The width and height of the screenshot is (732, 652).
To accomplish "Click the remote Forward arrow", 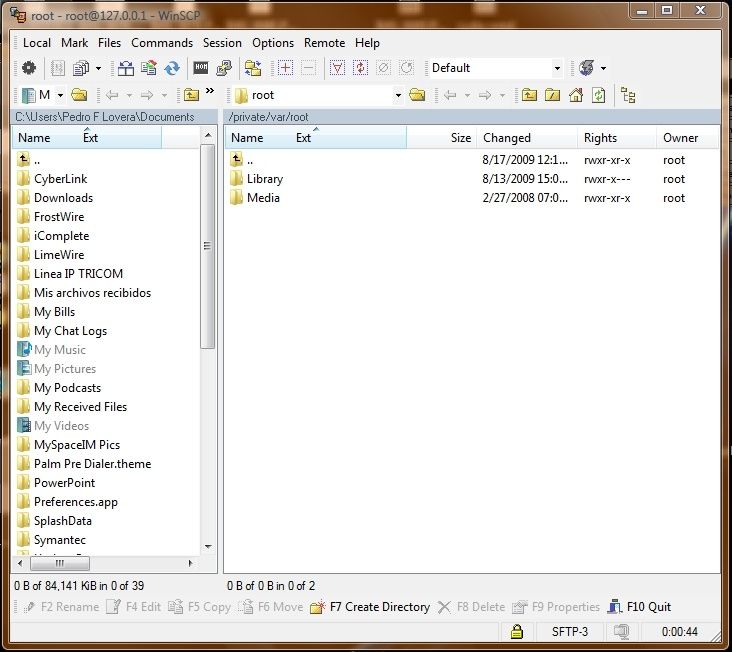I will click(x=485, y=95).
